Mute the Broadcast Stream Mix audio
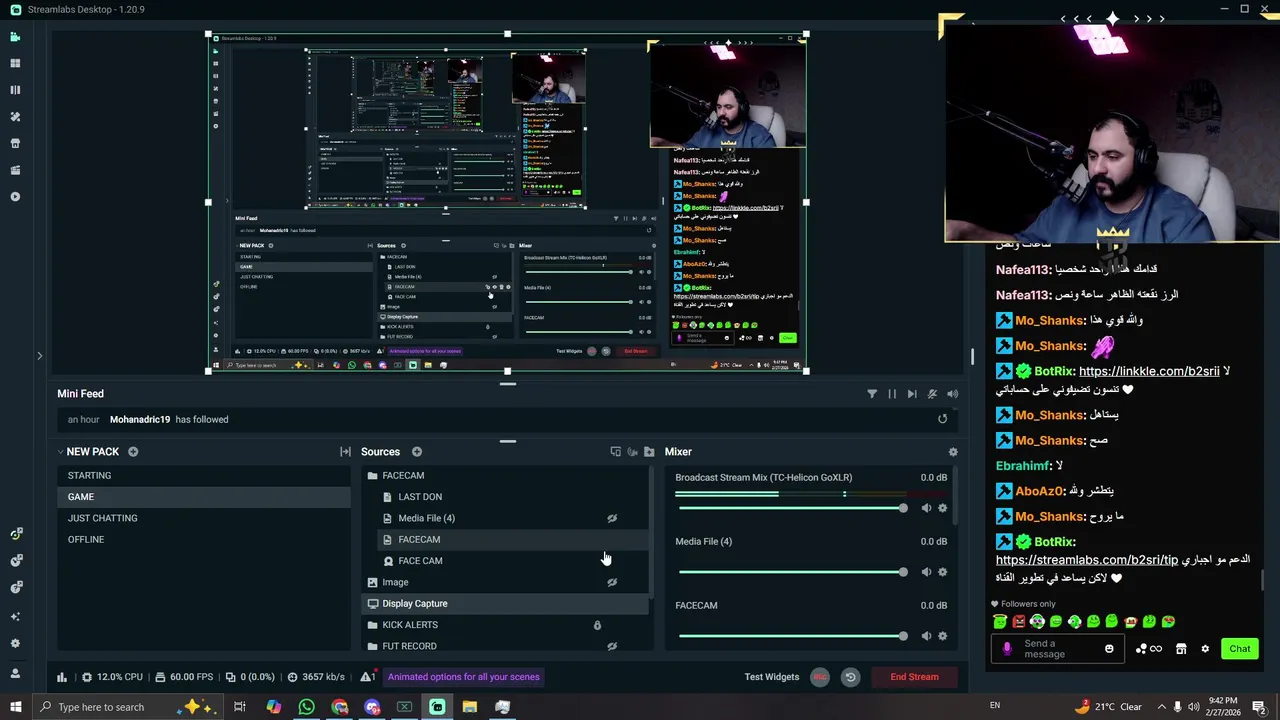The image size is (1280, 720). 926,508
